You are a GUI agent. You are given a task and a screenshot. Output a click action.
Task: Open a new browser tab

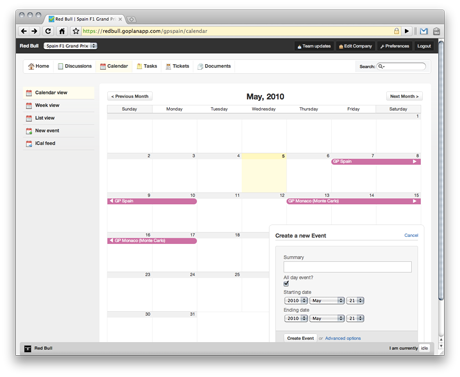131,19
